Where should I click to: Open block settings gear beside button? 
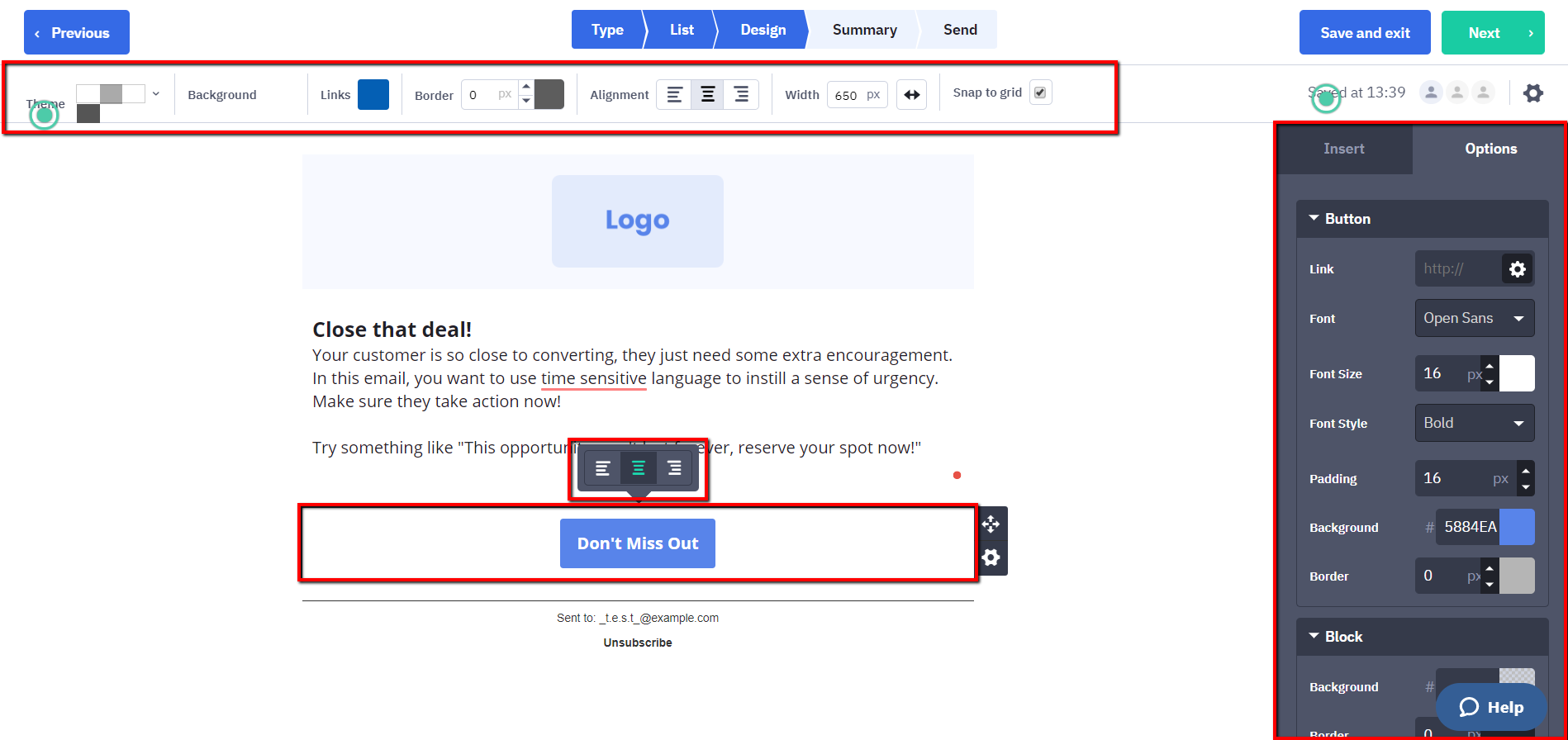[991, 557]
